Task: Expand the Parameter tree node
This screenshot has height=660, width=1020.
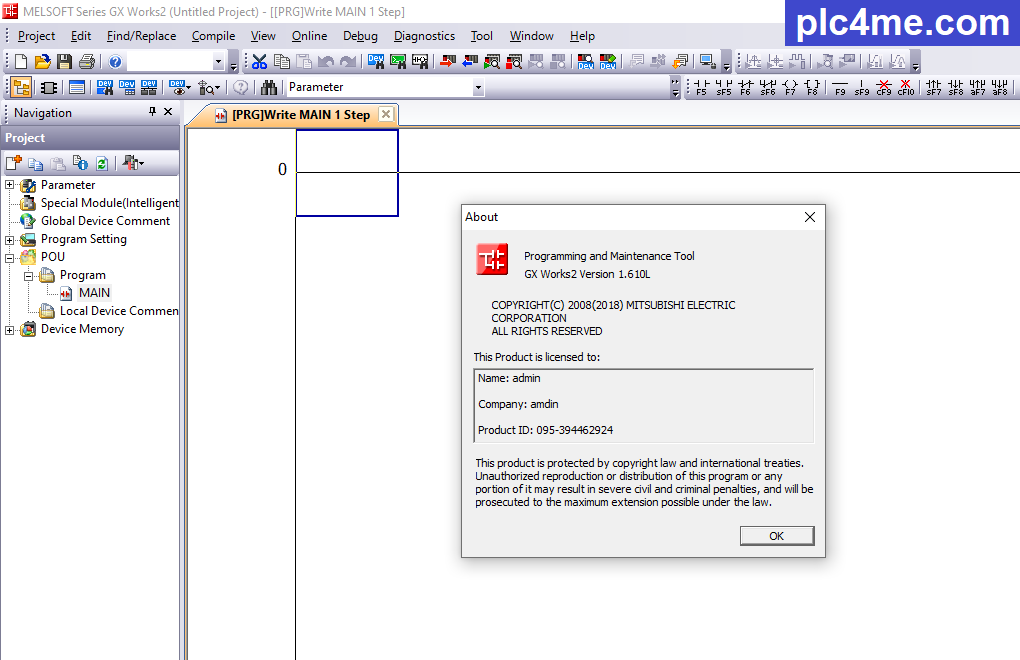Action: (x=10, y=185)
